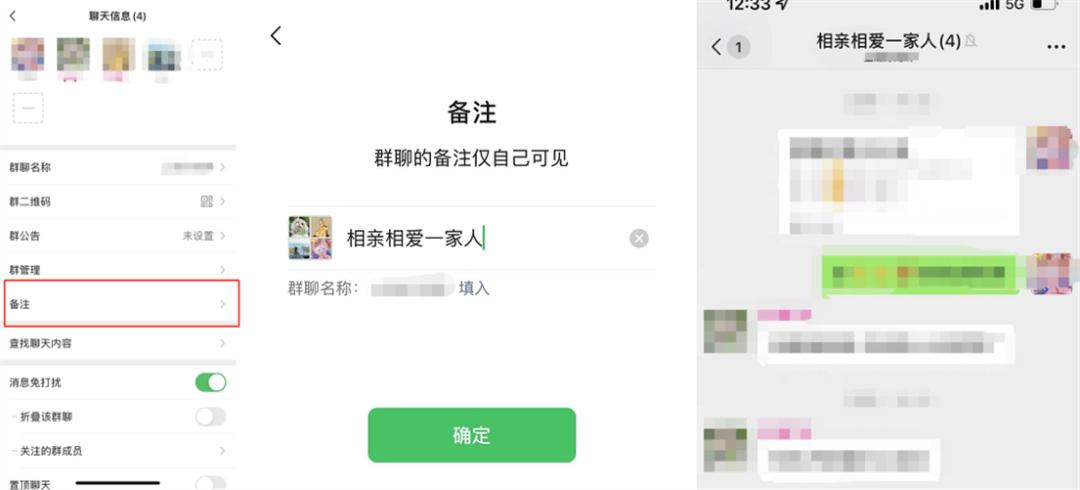Open the 群二维码 QR code icon
1080x490 pixels.
coord(207,201)
